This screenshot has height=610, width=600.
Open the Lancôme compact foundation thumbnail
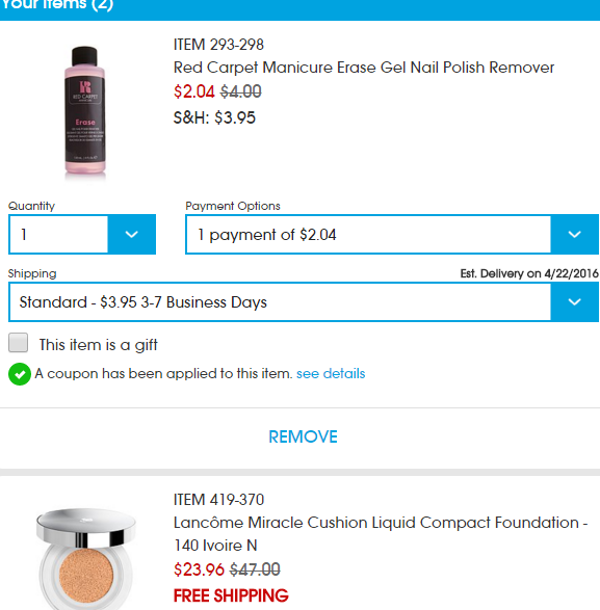coord(86,559)
